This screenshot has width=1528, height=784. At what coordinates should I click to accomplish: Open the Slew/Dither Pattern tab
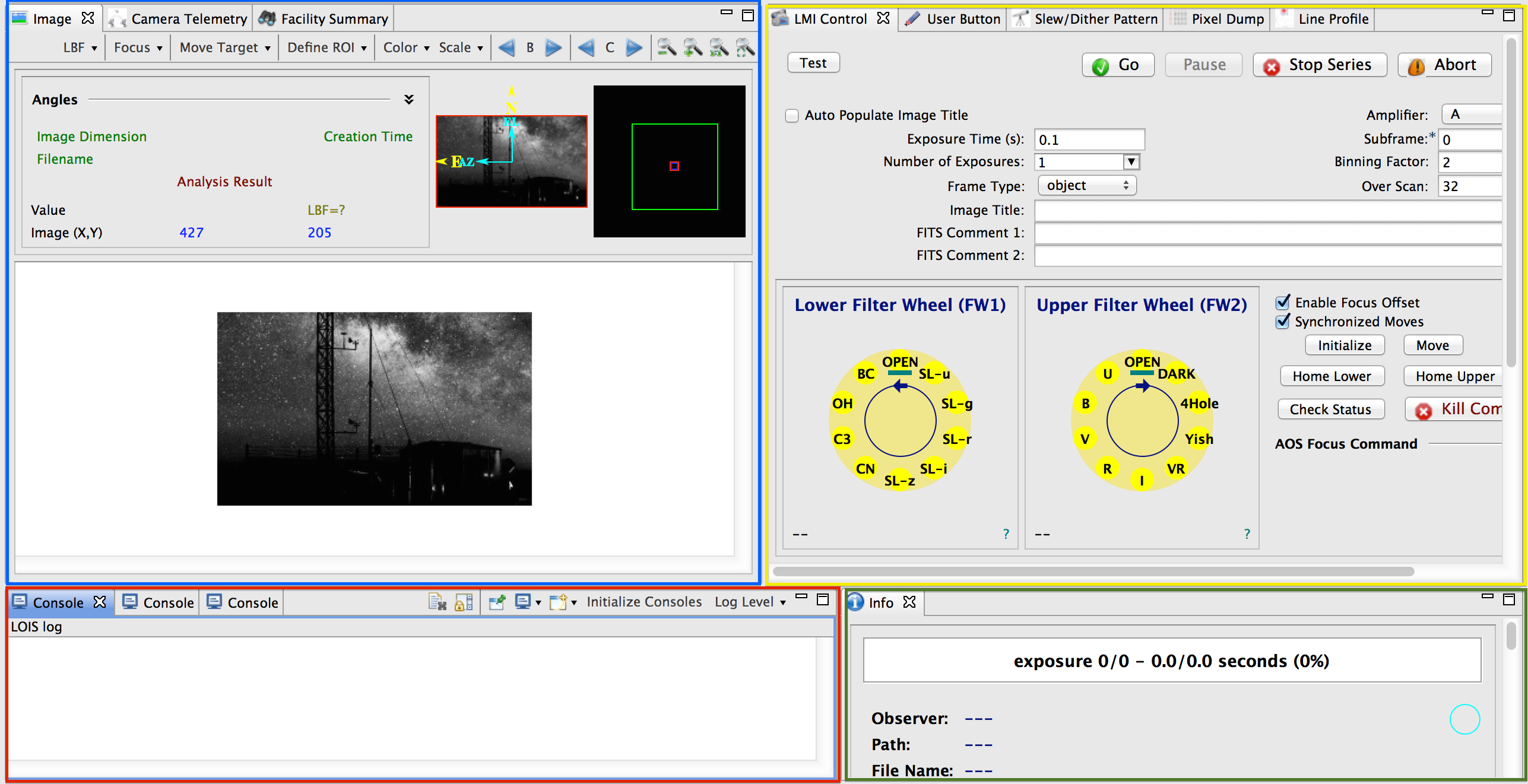click(x=1085, y=18)
